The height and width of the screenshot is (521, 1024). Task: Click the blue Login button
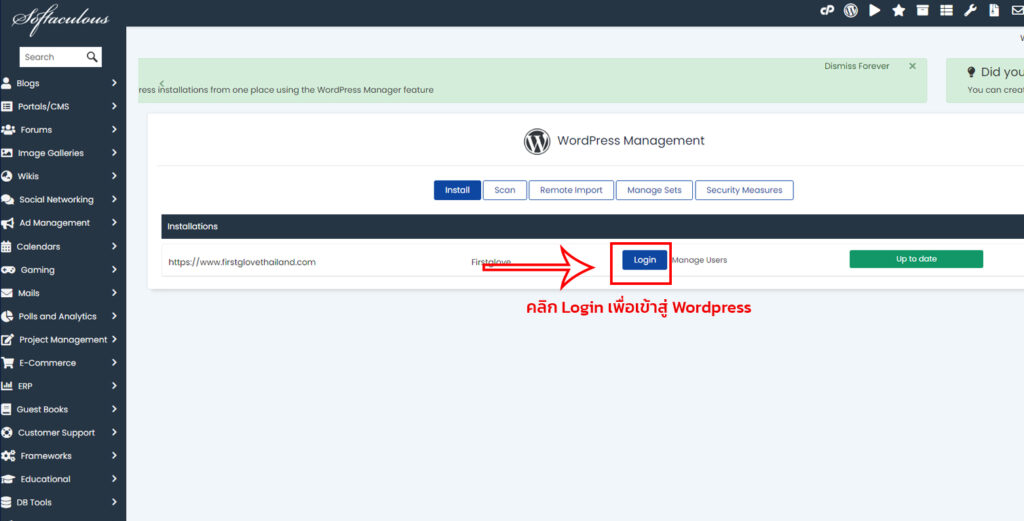click(645, 260)
